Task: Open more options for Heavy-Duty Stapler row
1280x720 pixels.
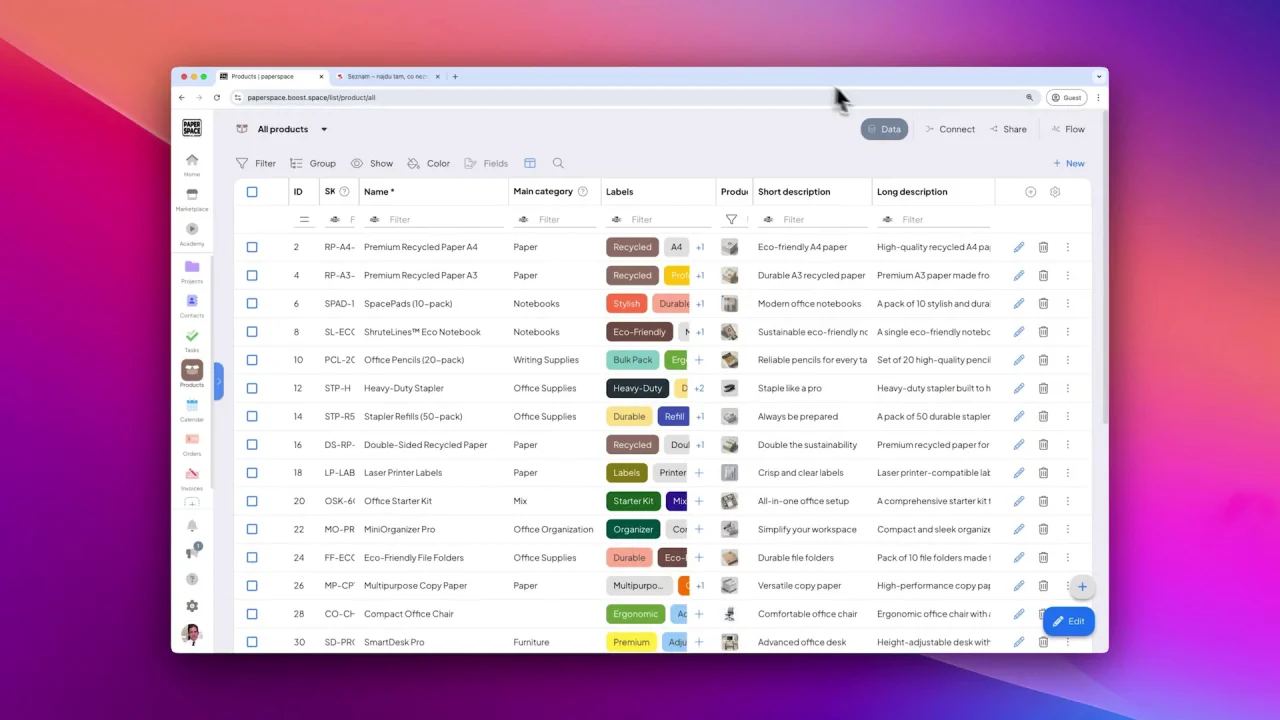Action: pyautogui.click(x=1067, y=388)
